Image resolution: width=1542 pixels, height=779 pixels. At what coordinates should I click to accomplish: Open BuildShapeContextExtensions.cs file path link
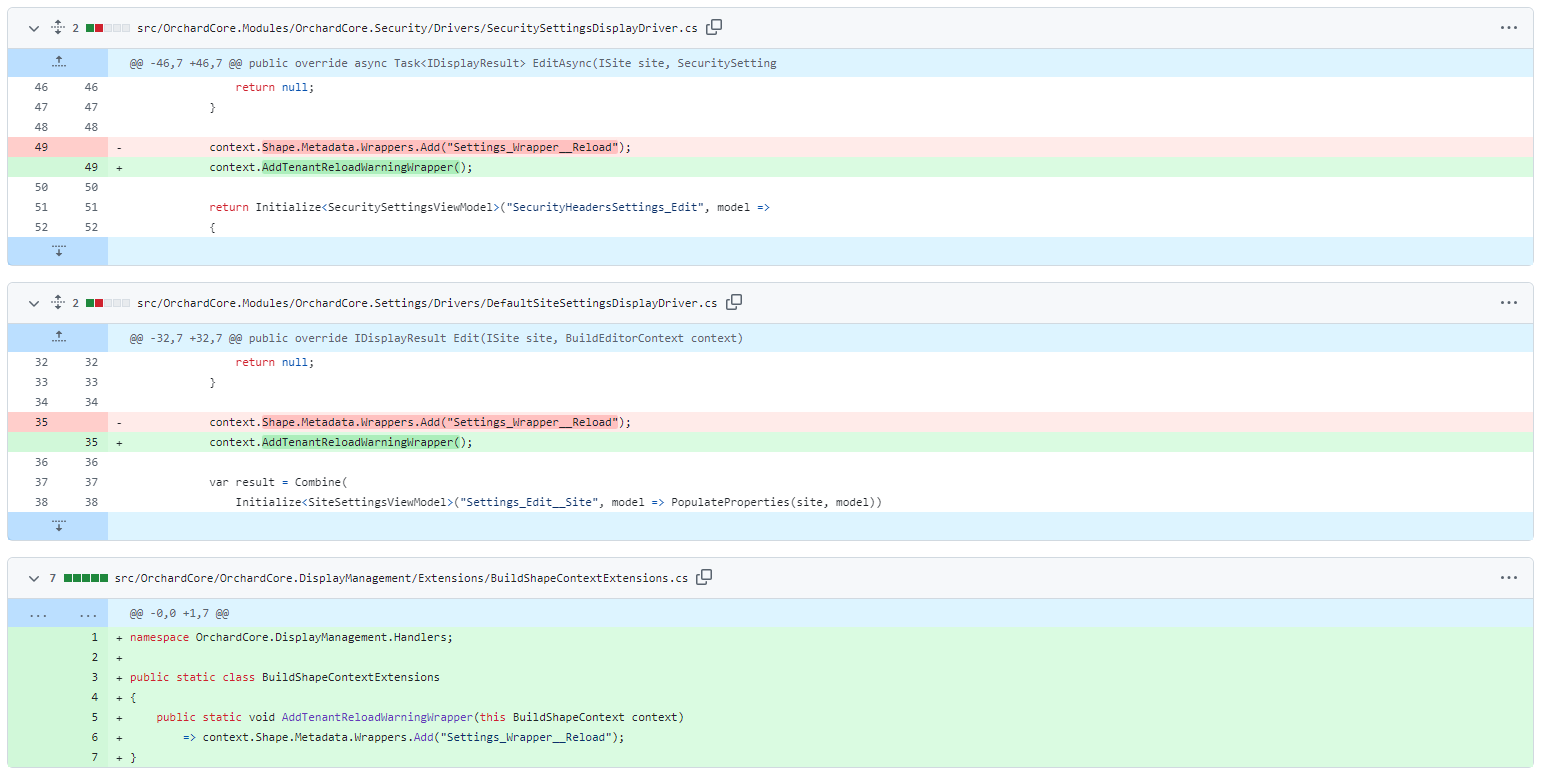tap(401, 578)
